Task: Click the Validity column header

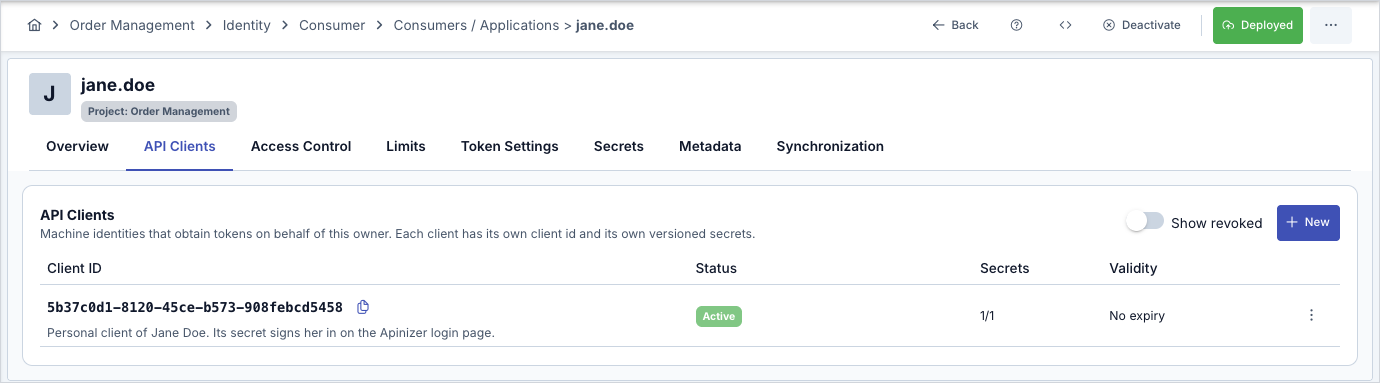Action: pos(1133,268)
